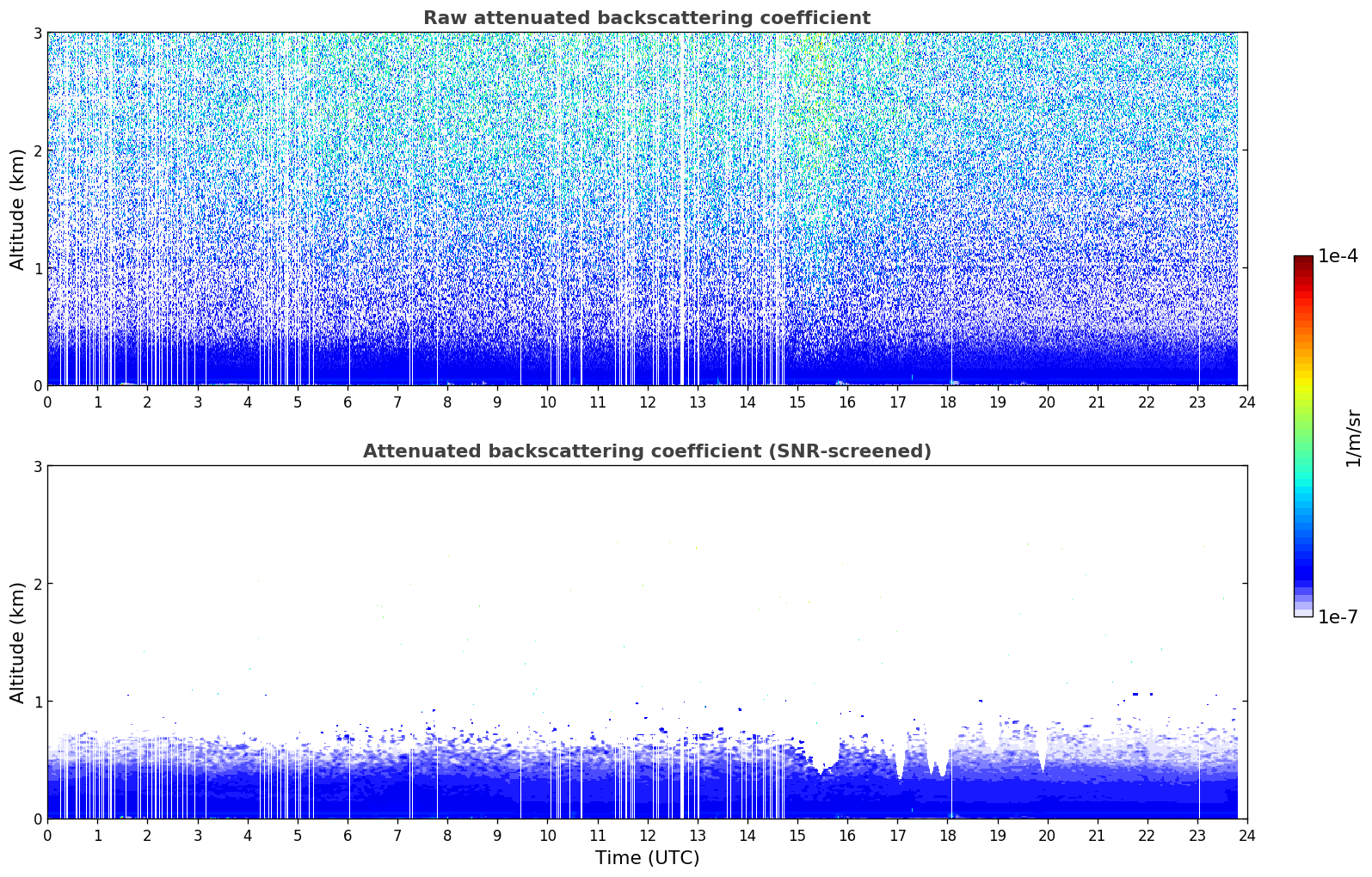
Task: Click the "1/m/sr" colorbar unit label
Action: click(1353, 438)
